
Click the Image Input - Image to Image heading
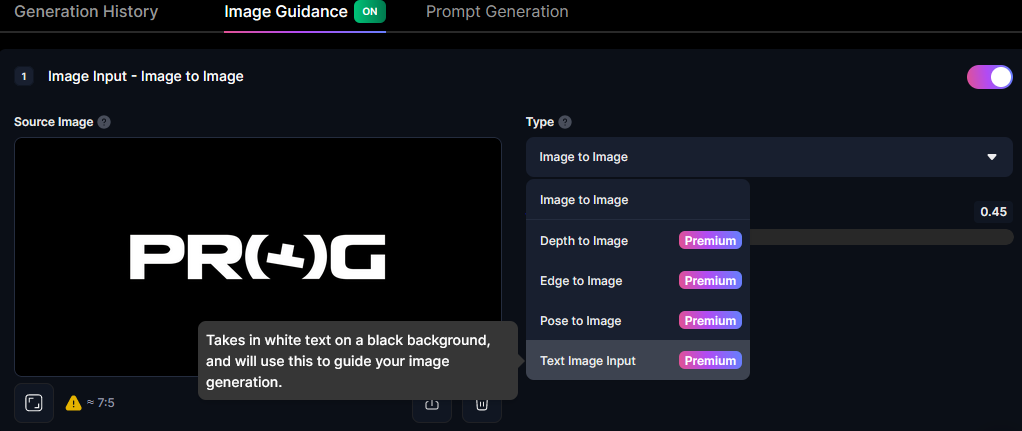[146, 76]
